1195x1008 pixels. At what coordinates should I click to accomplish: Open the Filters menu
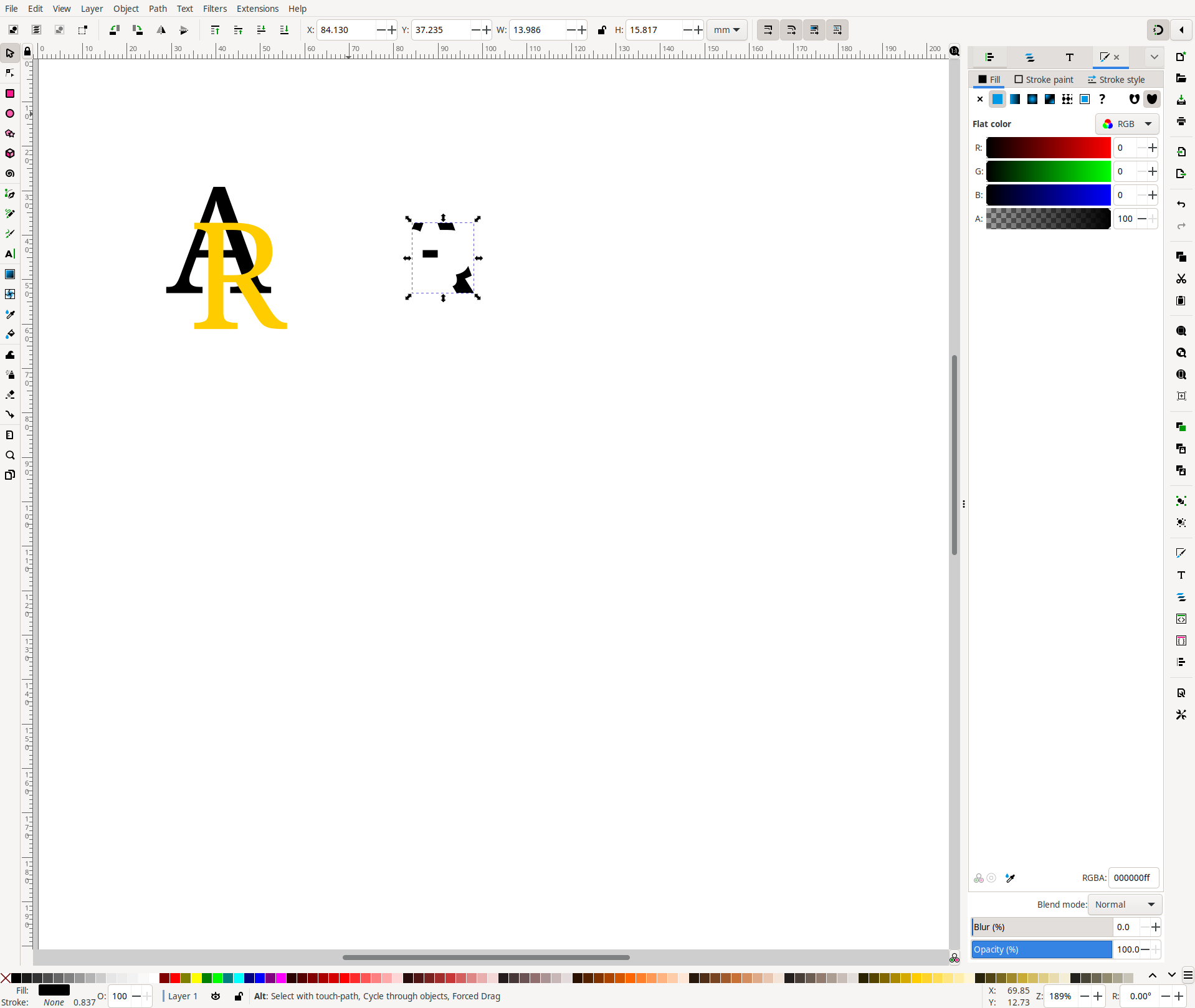215,9
